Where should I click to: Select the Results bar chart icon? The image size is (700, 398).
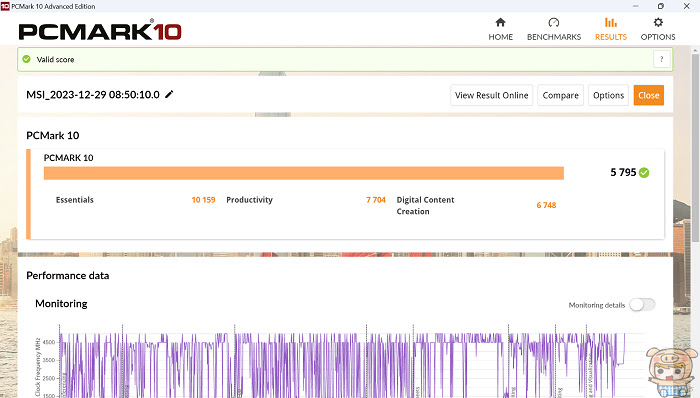coord(611,22)
